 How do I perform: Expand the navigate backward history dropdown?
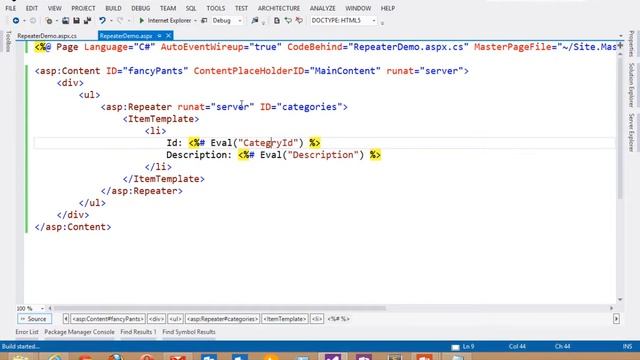(x=24, y=21)
